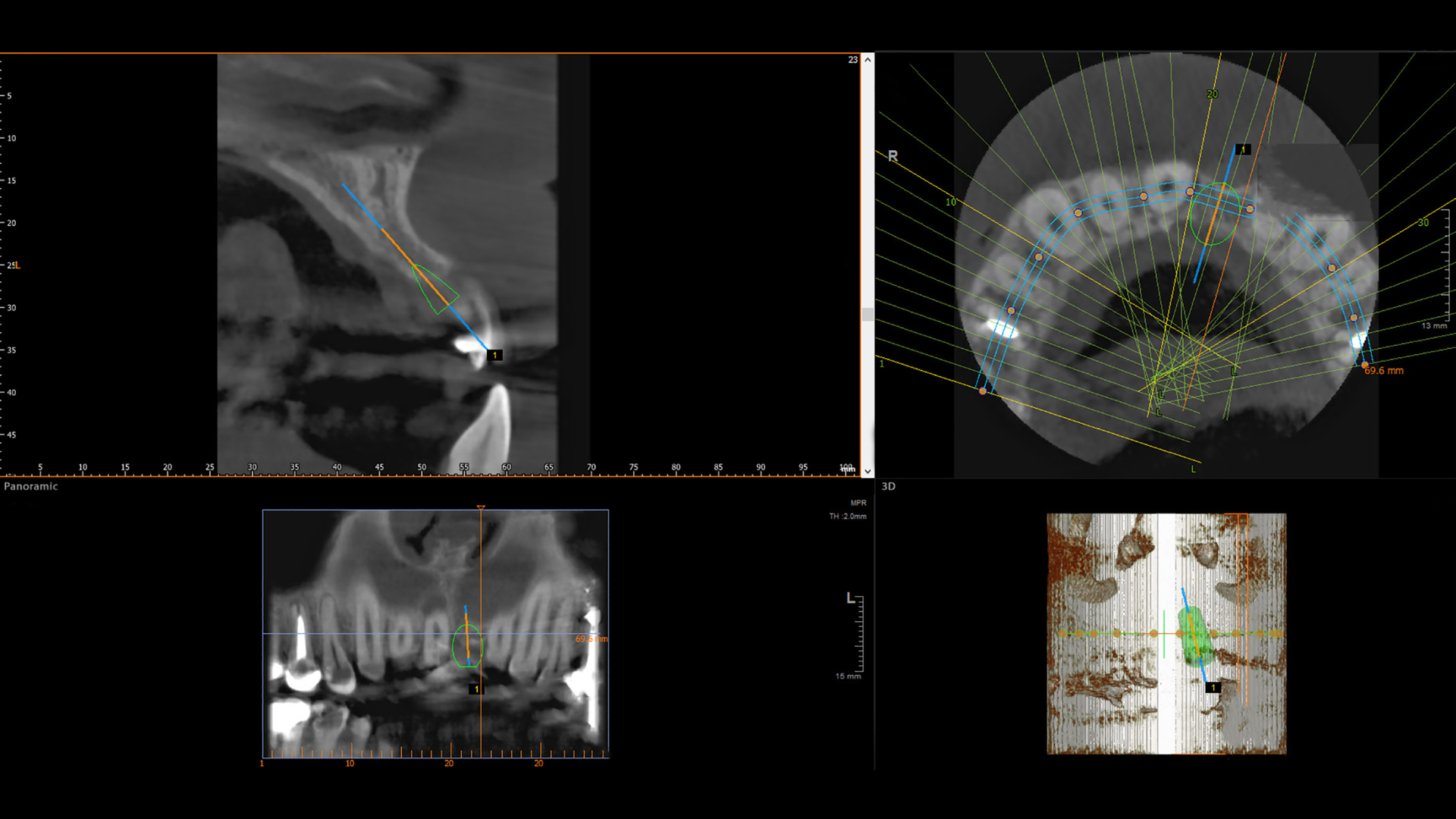Click the Panoramic view label
The image size is (1456, 819).
pyautogui.click(x=31, y=486)
